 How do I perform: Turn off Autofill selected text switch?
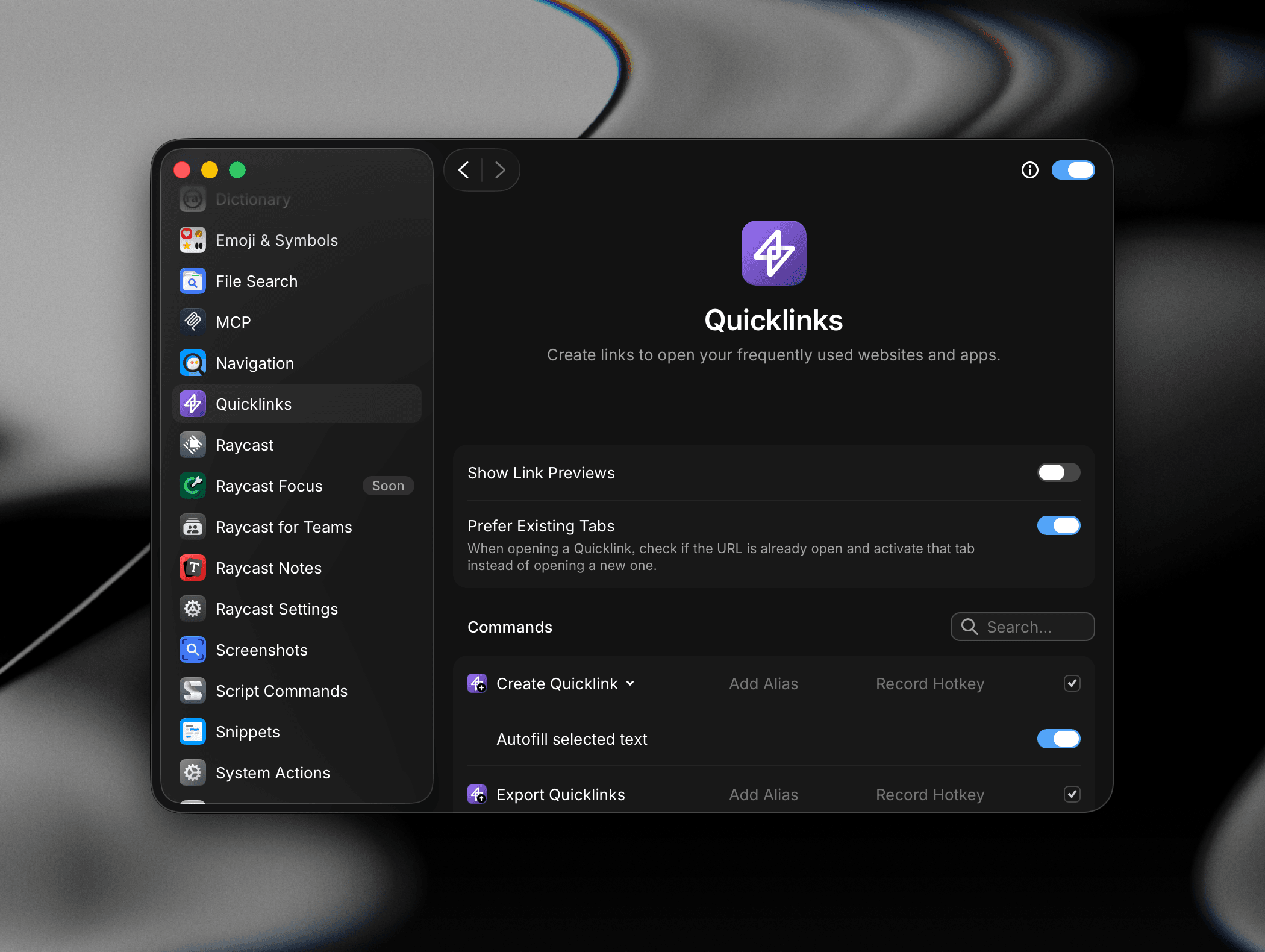point(1058,739)
